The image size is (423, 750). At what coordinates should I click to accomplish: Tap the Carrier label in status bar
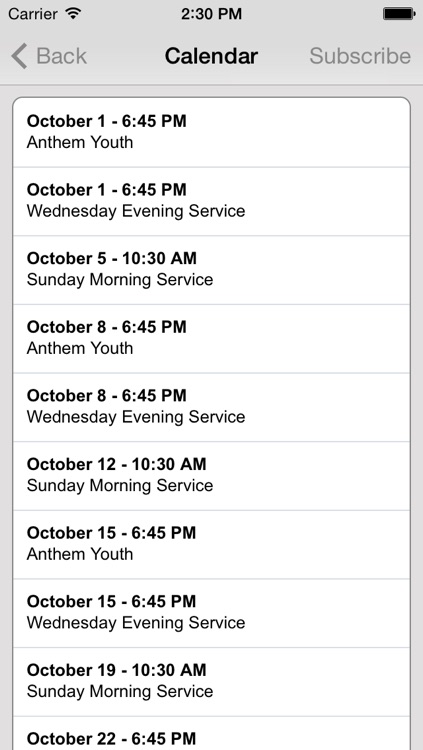(34, 14)
